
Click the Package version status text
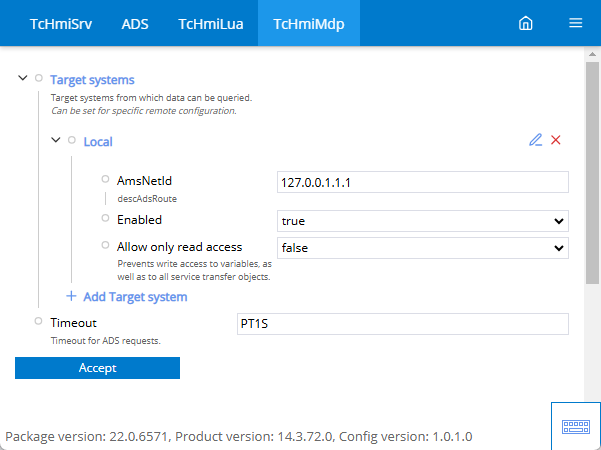pos(238,436)
